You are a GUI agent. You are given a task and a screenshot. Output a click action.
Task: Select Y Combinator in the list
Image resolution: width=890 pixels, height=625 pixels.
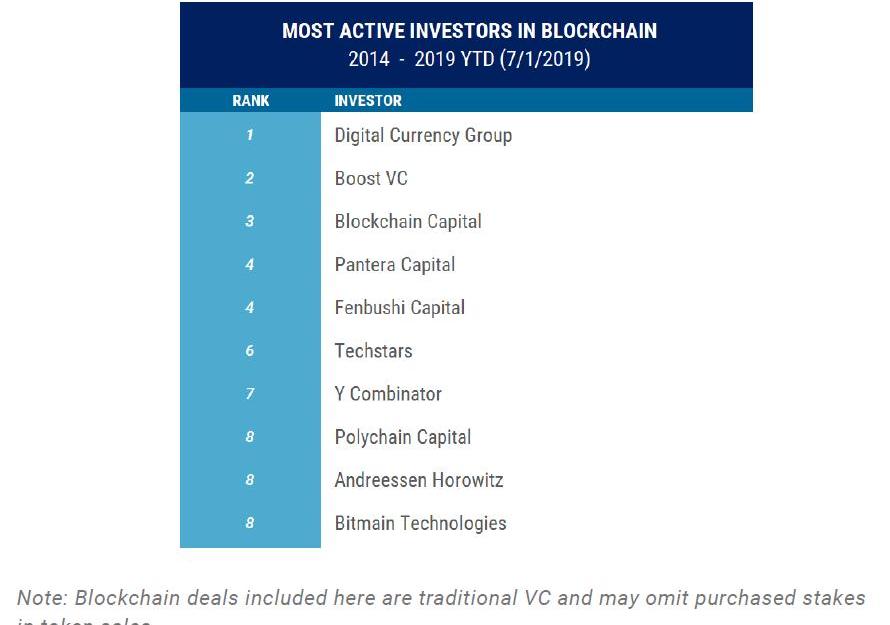point(388,393)
